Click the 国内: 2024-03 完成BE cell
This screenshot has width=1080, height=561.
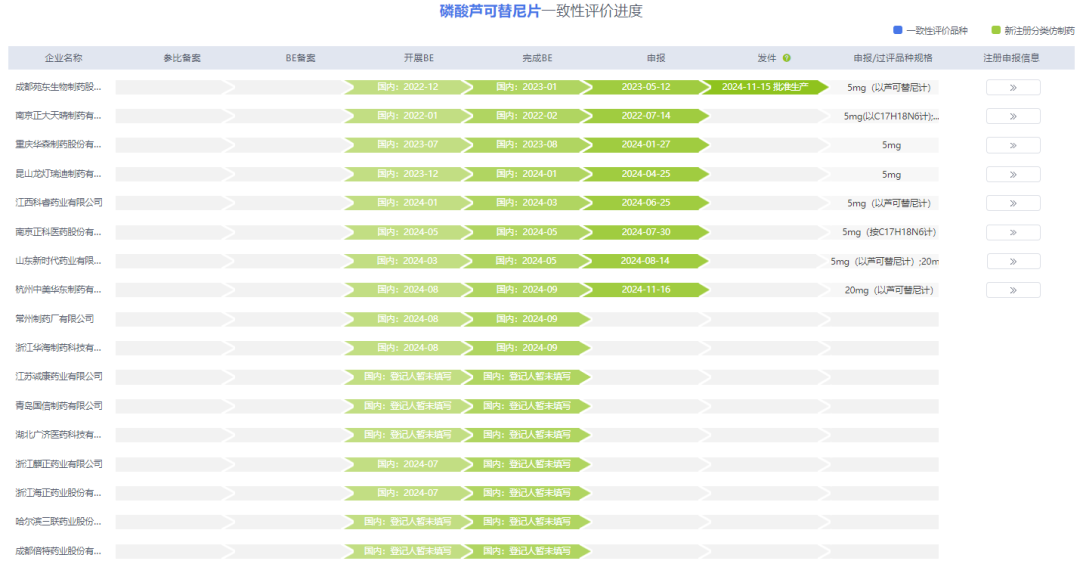pyautogui.click(x=527, y=203)
